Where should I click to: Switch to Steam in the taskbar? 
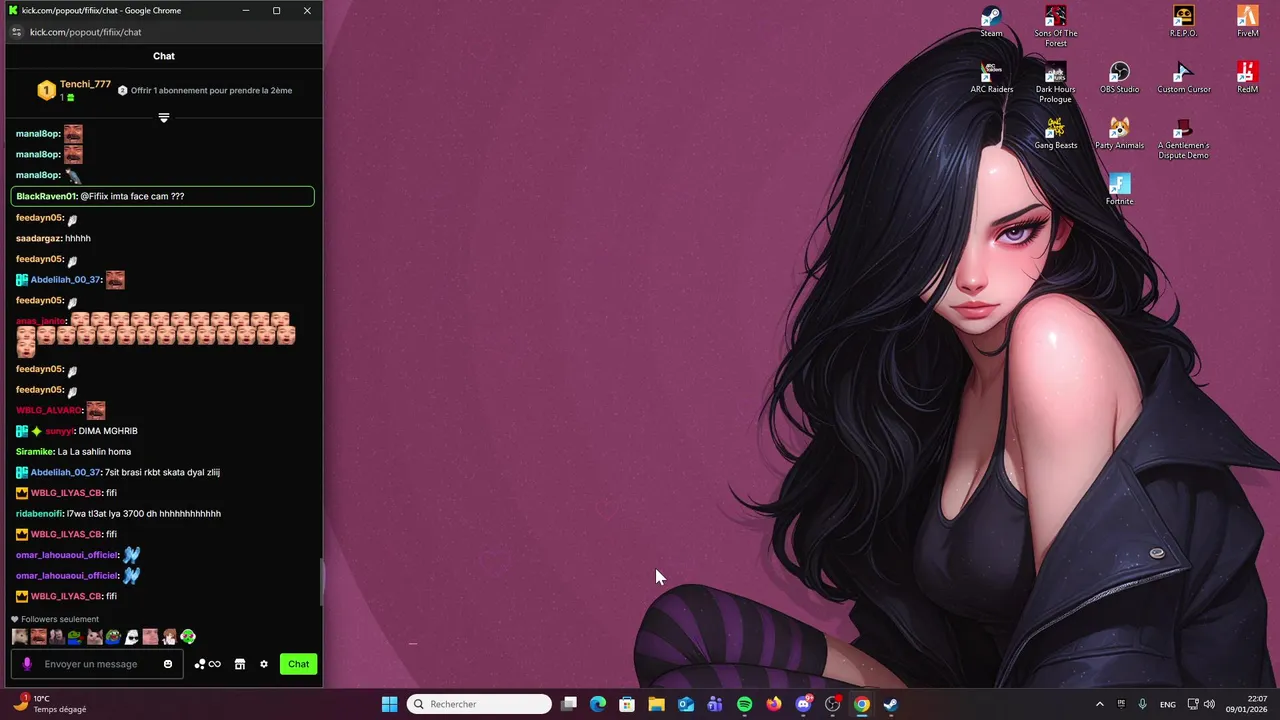(891, 704)
